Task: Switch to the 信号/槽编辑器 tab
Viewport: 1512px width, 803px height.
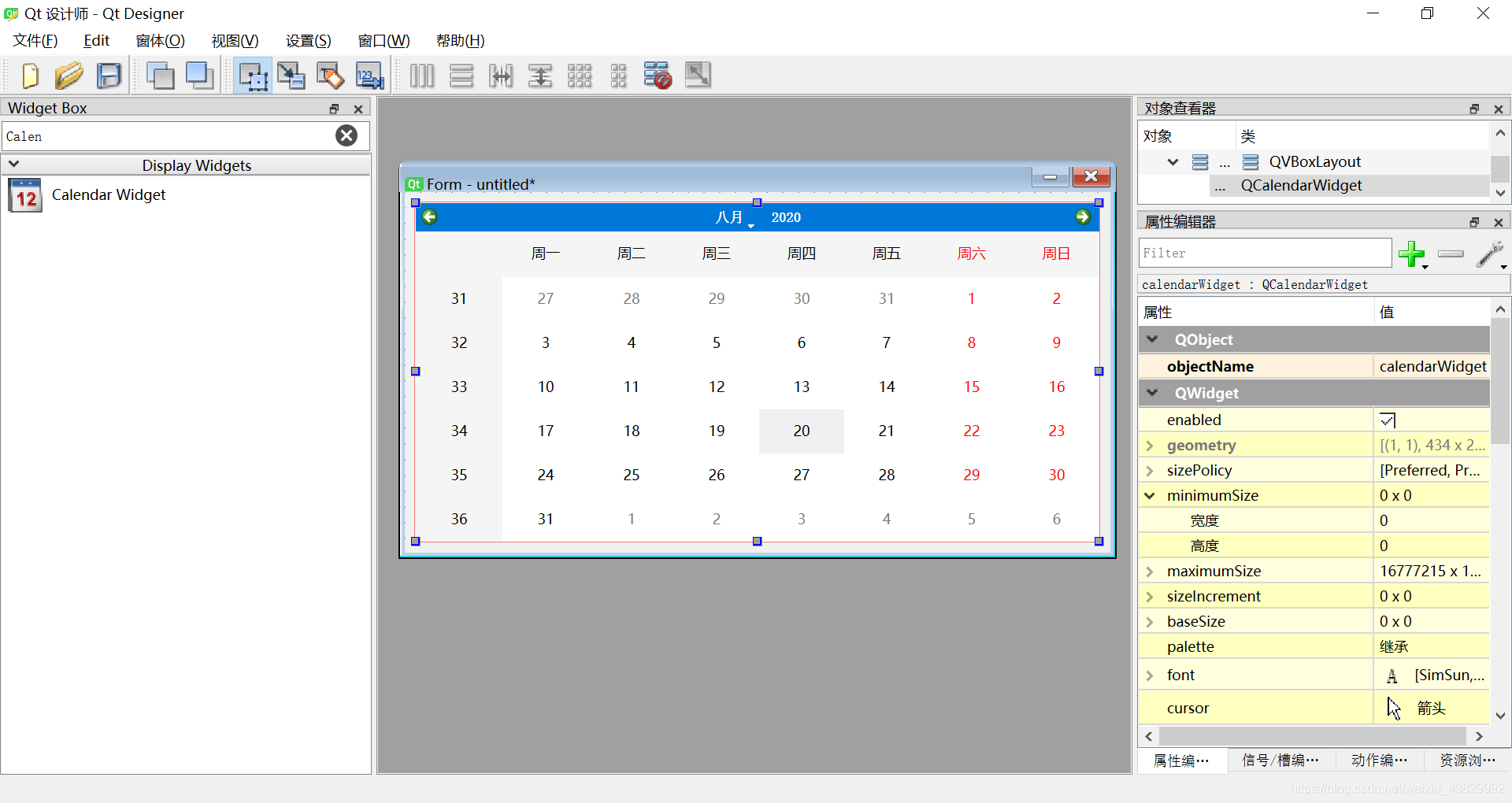Action: [x=1280, y=760]
